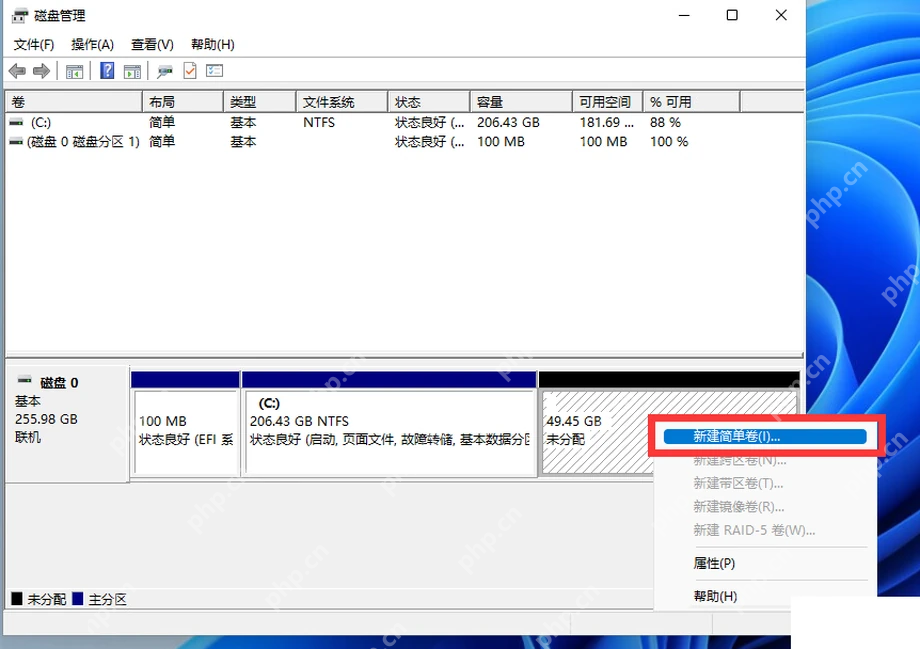Click the black 未分配 legend swatch
Screen dimensions: 920x649
pyautogui.click(x=16, y=599)
